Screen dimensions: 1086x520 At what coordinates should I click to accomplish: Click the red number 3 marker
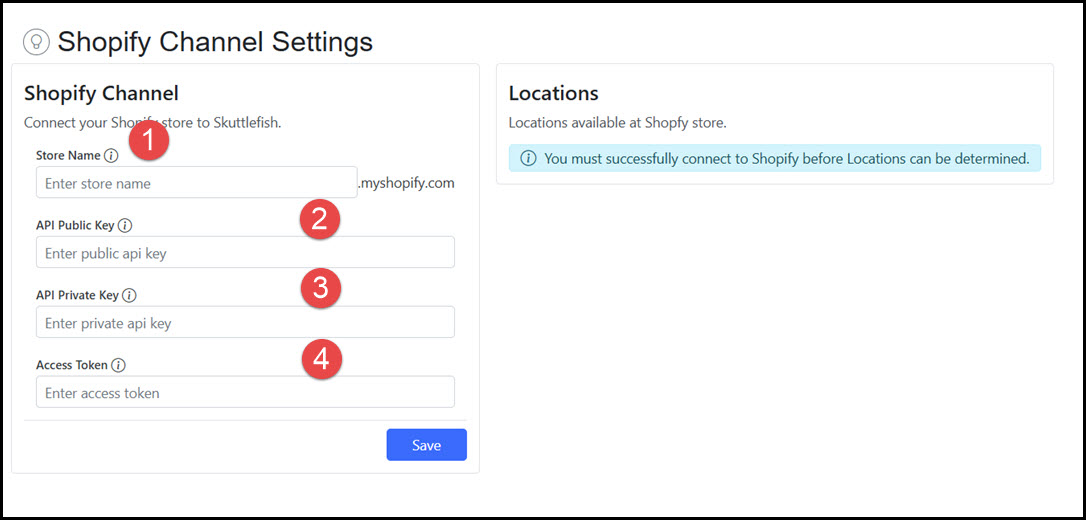click(321, 289)
